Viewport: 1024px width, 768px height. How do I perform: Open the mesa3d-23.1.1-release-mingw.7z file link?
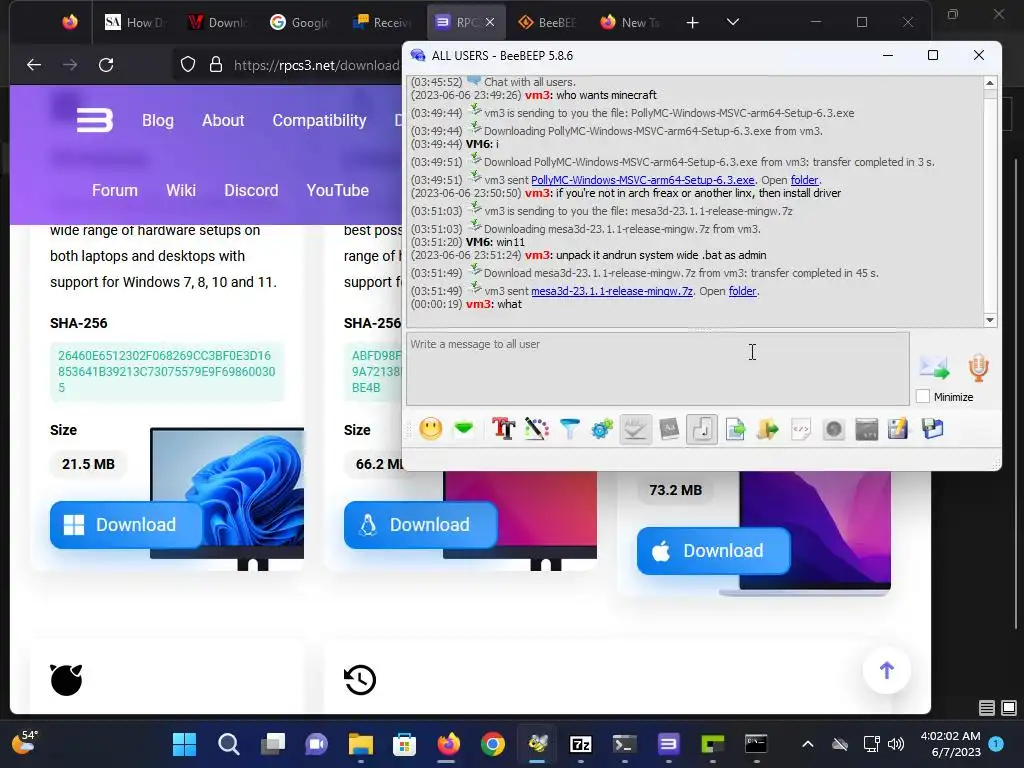click(x=612, y=291)
